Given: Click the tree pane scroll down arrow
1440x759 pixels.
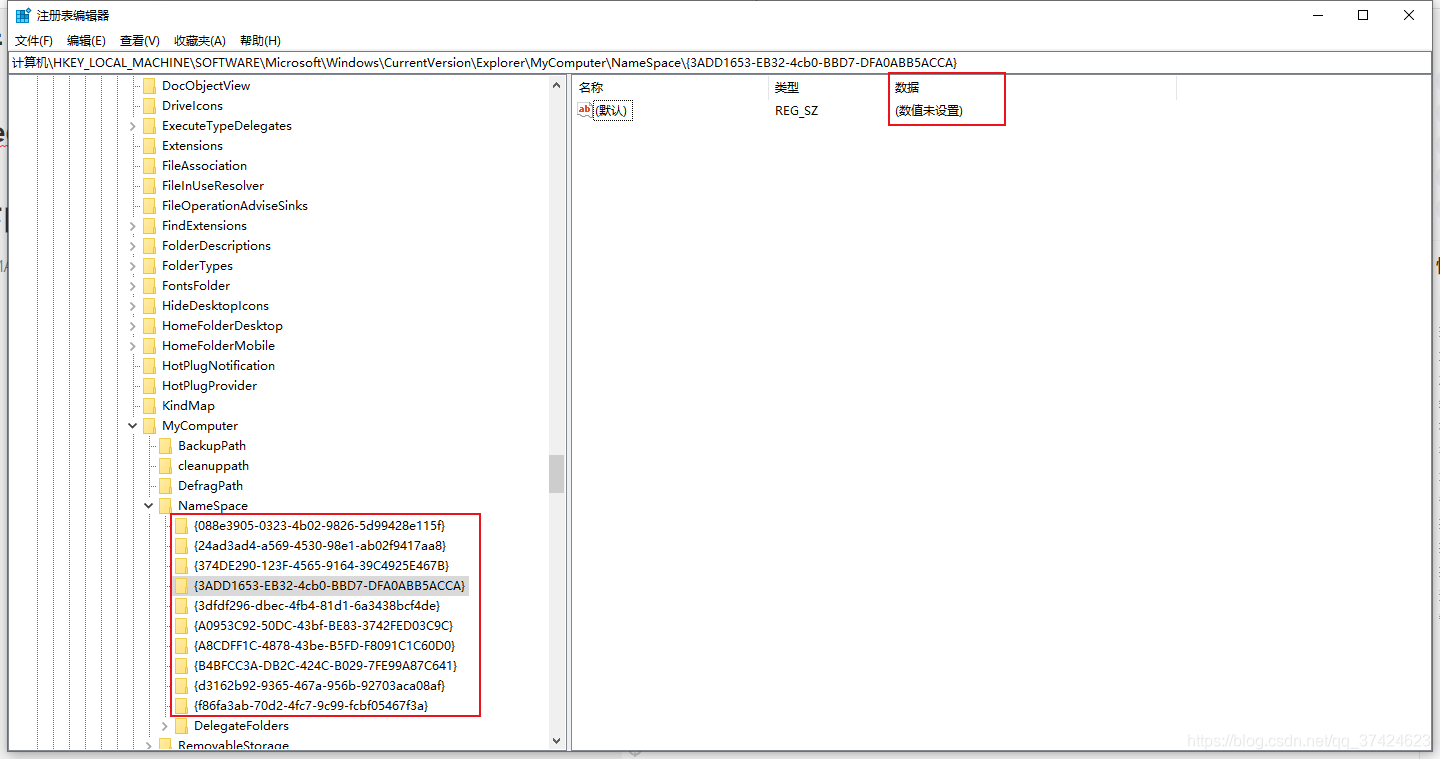Looking at the screenshot, I should coord(557,741).
